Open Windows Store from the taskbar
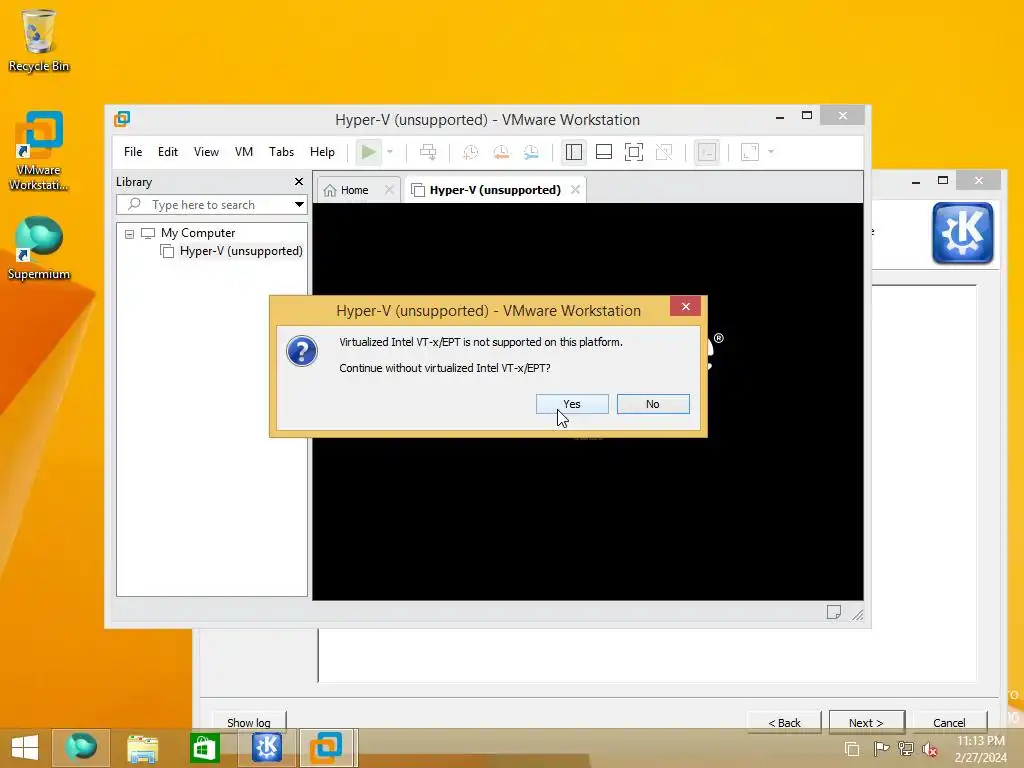 (x=204, y=748)
